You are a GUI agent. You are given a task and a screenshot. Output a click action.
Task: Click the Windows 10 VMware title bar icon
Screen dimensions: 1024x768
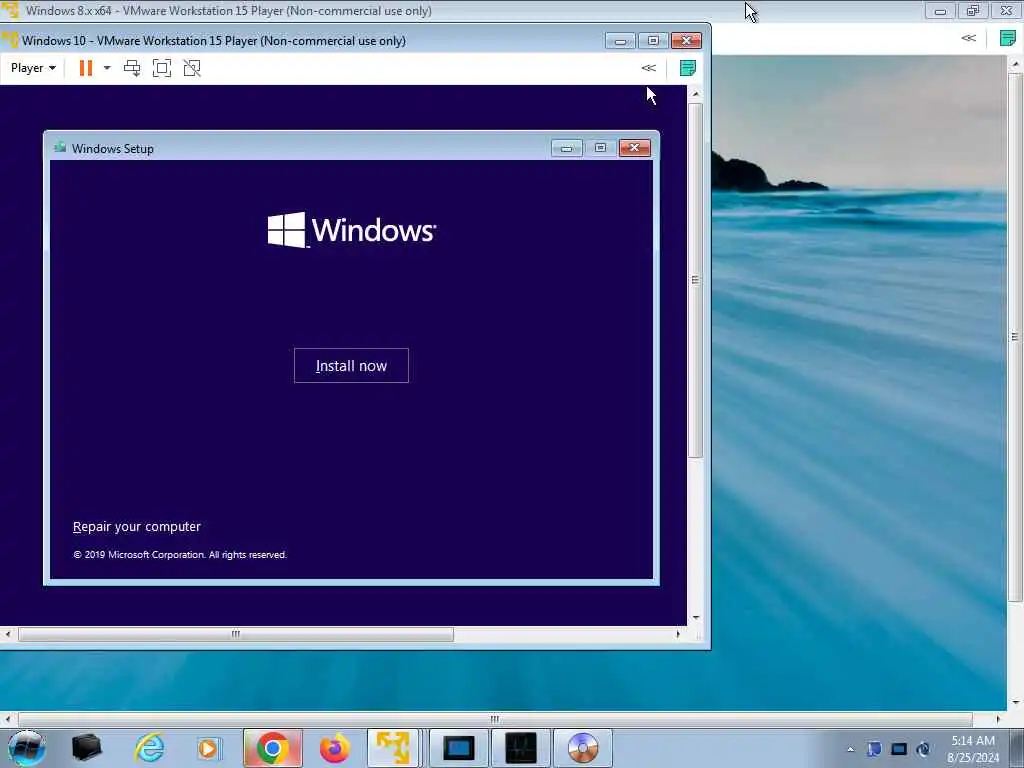point(10,40)
